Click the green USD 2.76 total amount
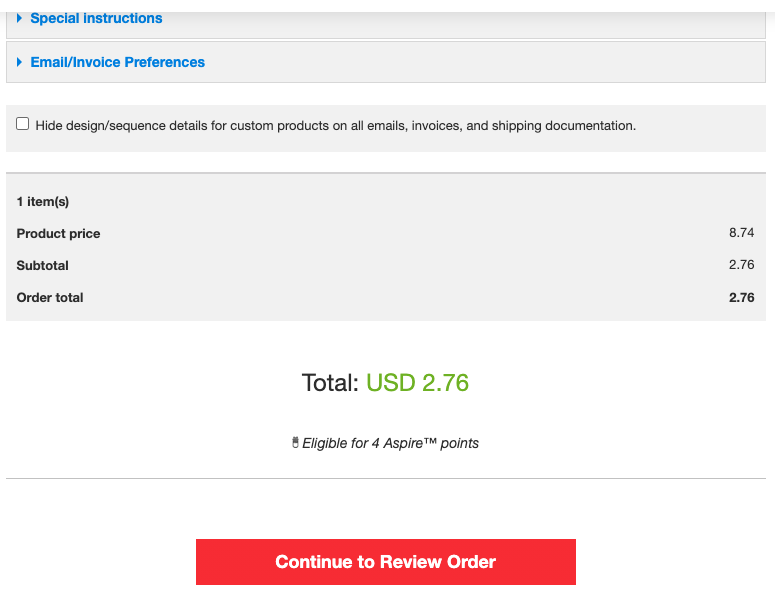Image resolution: width=775 pixels, height=591 pixels. 417,383
